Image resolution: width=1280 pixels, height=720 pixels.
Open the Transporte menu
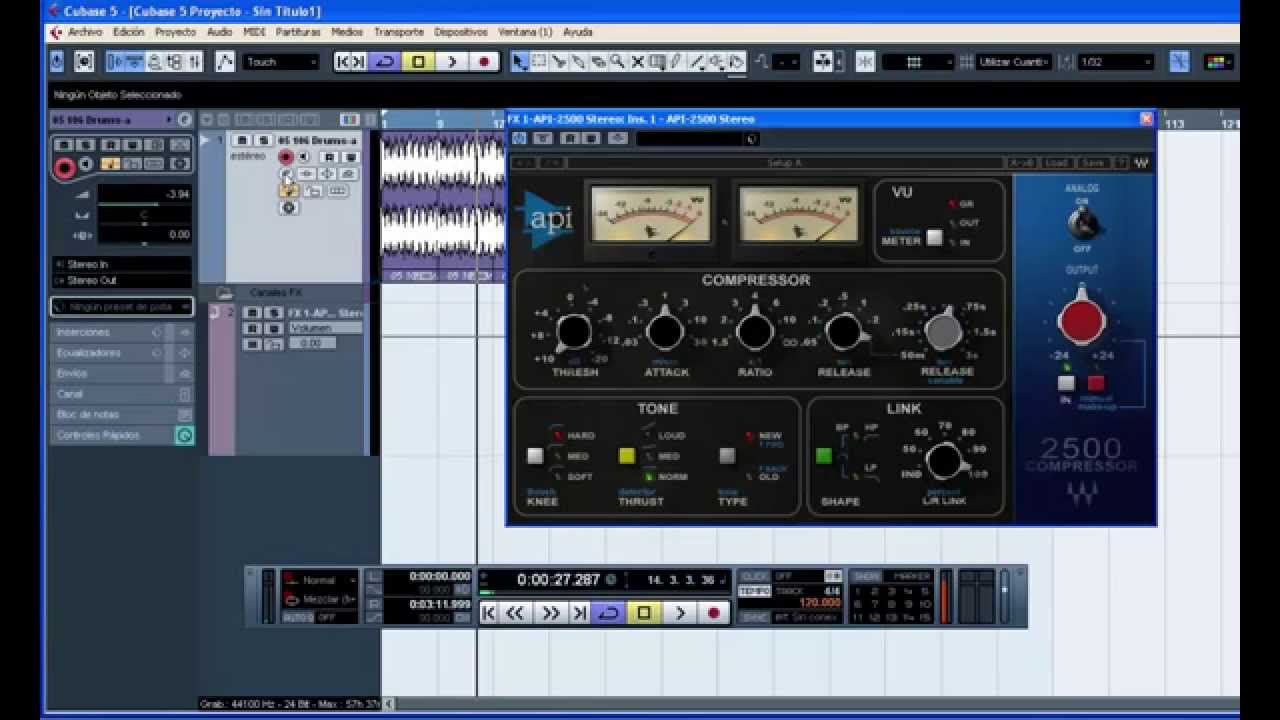(399, 32)
